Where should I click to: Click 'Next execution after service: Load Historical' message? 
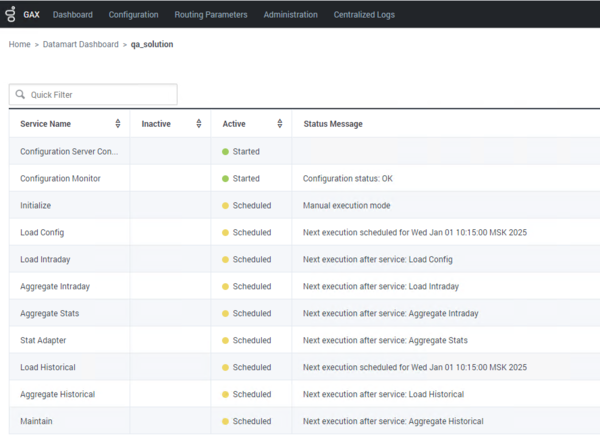point(383,394)
